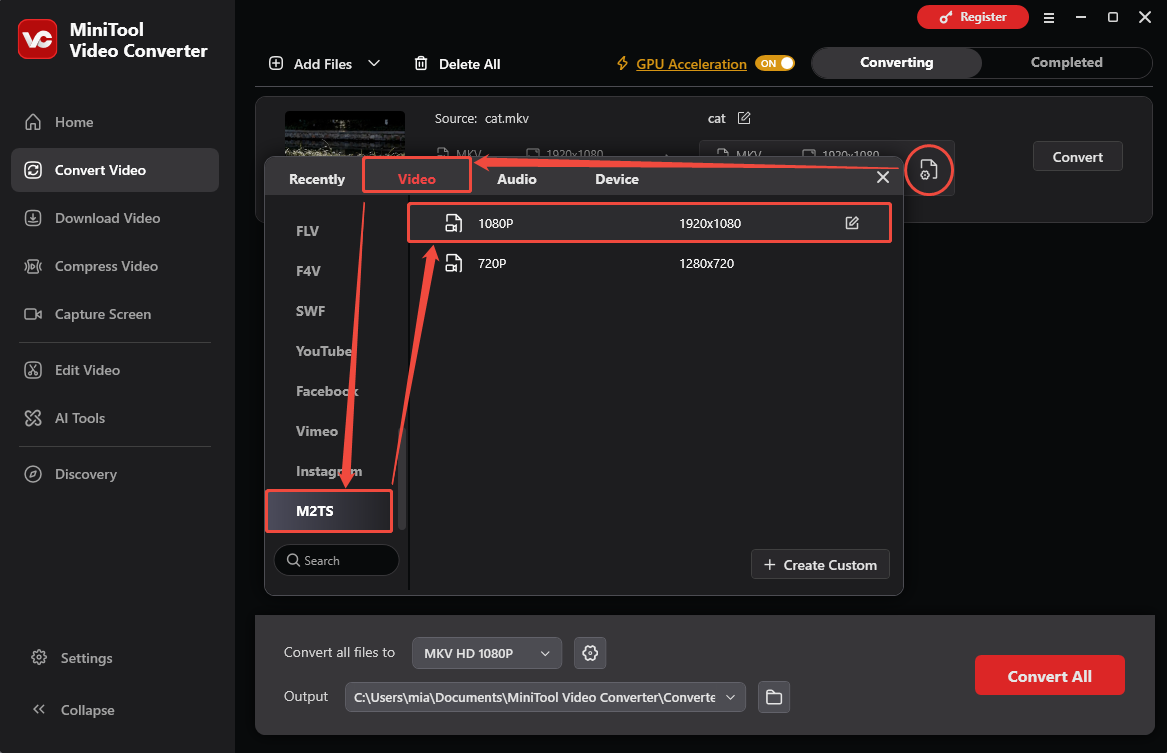Toggle GPU Acceleration switch off
The image size is (1167, 753).
775,63
